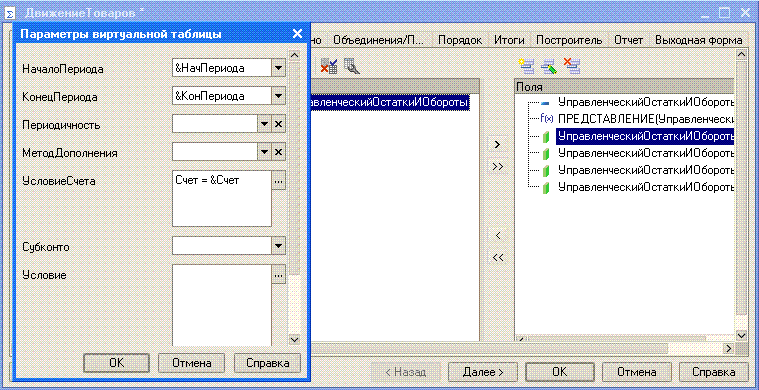Open УсловиеСчета editor via ellipsis button
The image size is (759, 390).
coord(278,181)
